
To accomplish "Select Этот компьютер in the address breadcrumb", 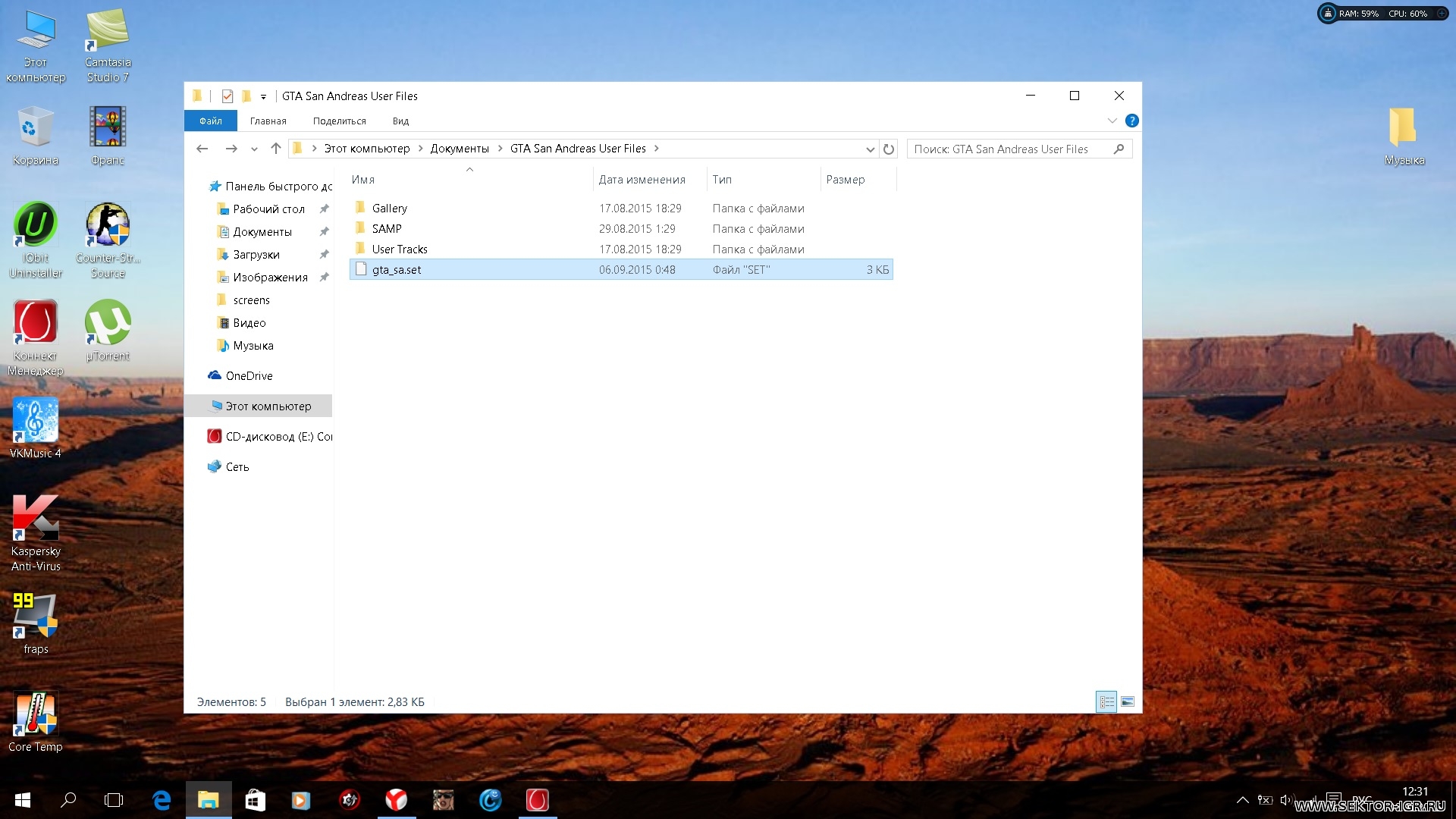I will (x=366, y=149).
